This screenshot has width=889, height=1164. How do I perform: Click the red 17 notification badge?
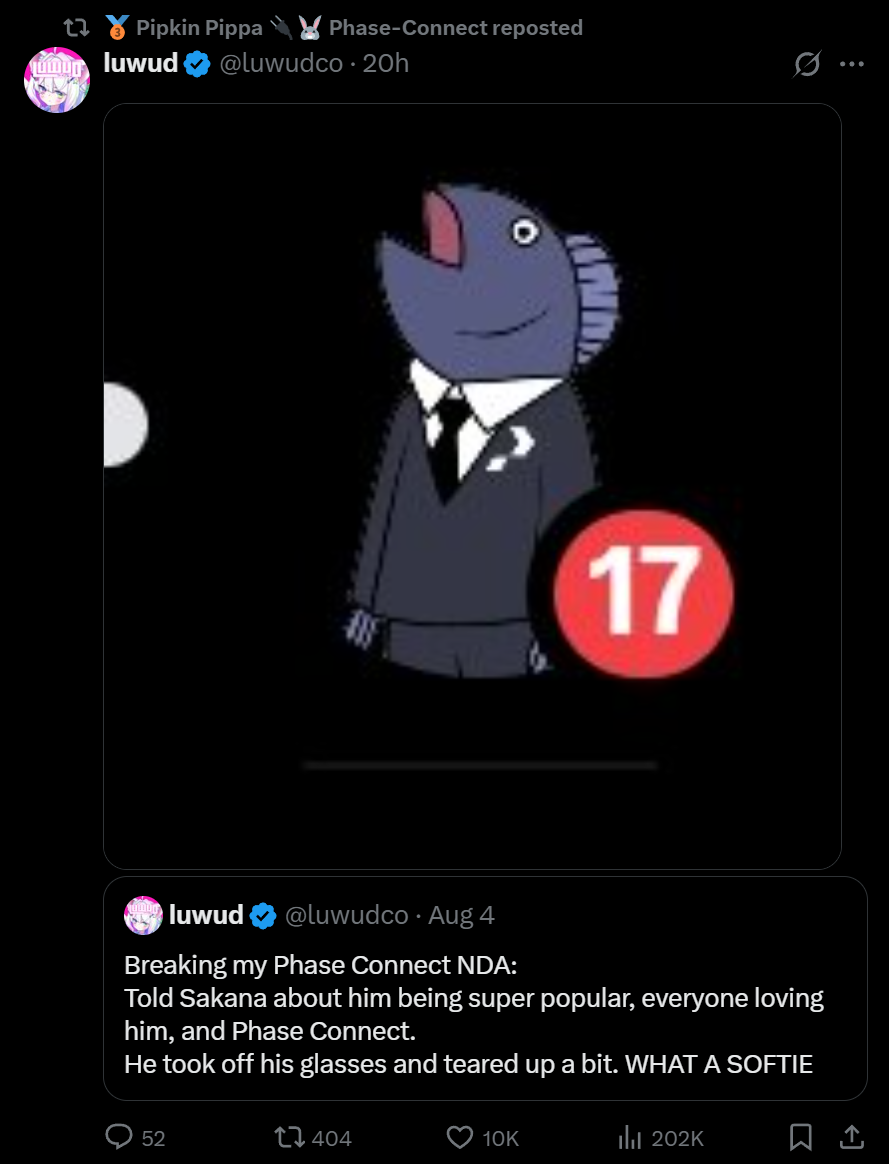[x=643, y=593]
